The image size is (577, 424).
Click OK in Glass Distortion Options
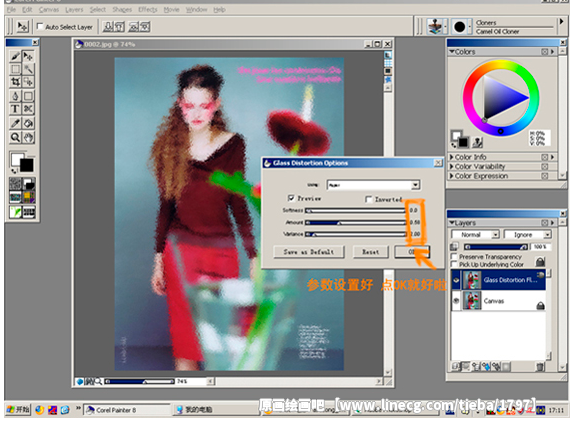coord(411,252)
